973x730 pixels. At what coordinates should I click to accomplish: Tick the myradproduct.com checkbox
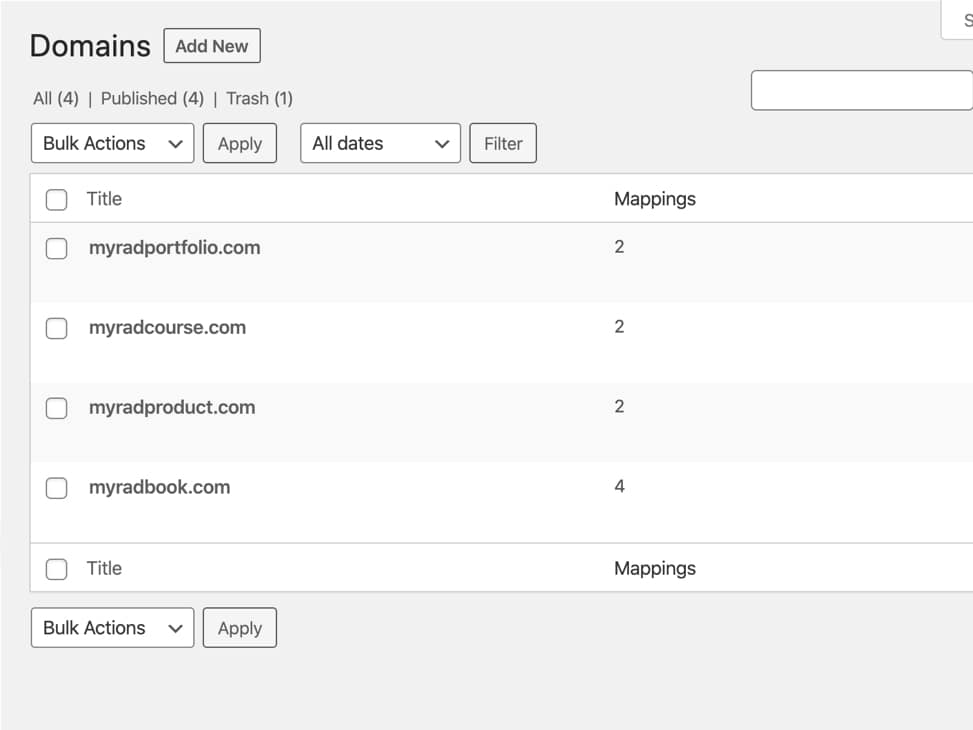tap(57, 408)
